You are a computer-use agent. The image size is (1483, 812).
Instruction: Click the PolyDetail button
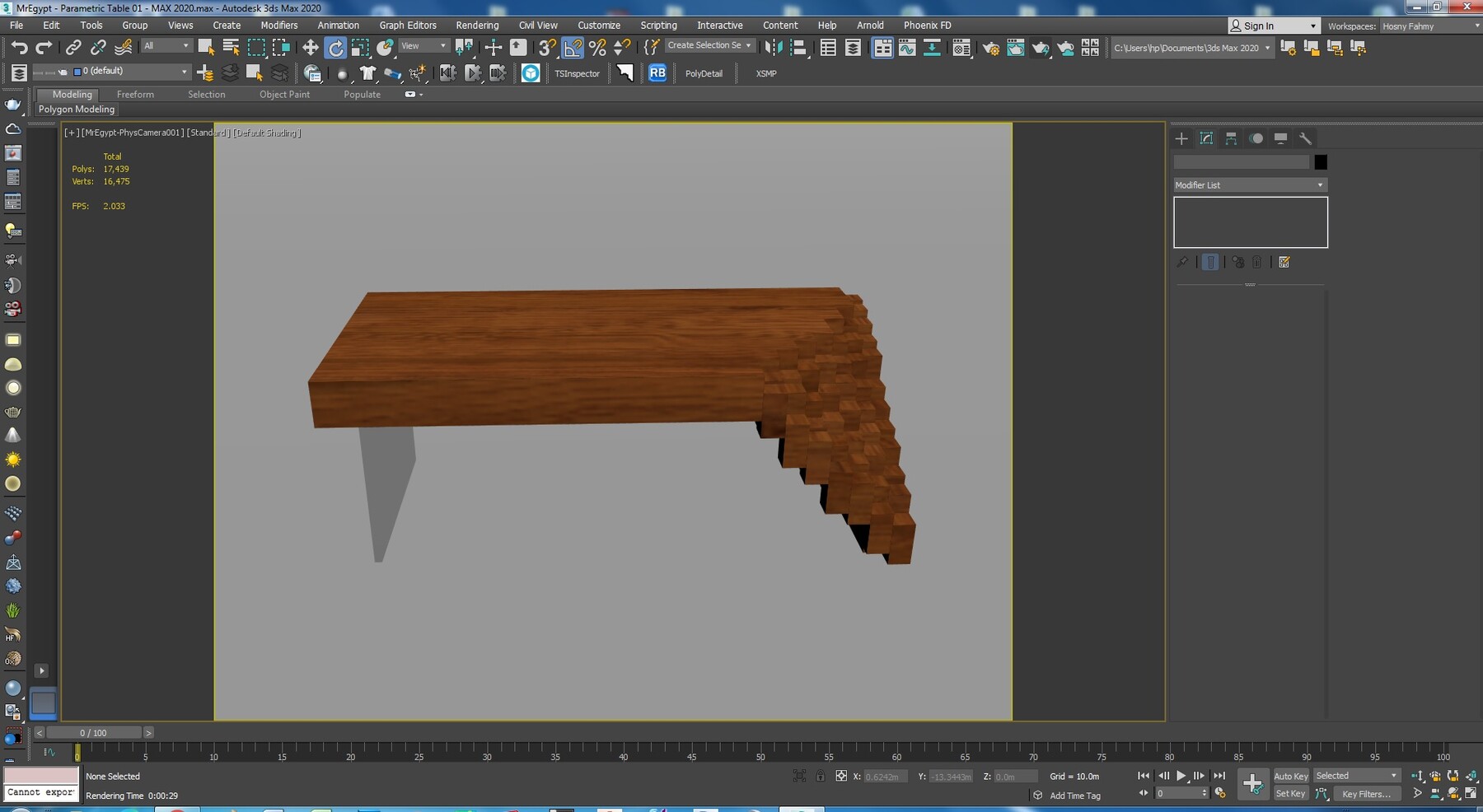pos(704,73)
